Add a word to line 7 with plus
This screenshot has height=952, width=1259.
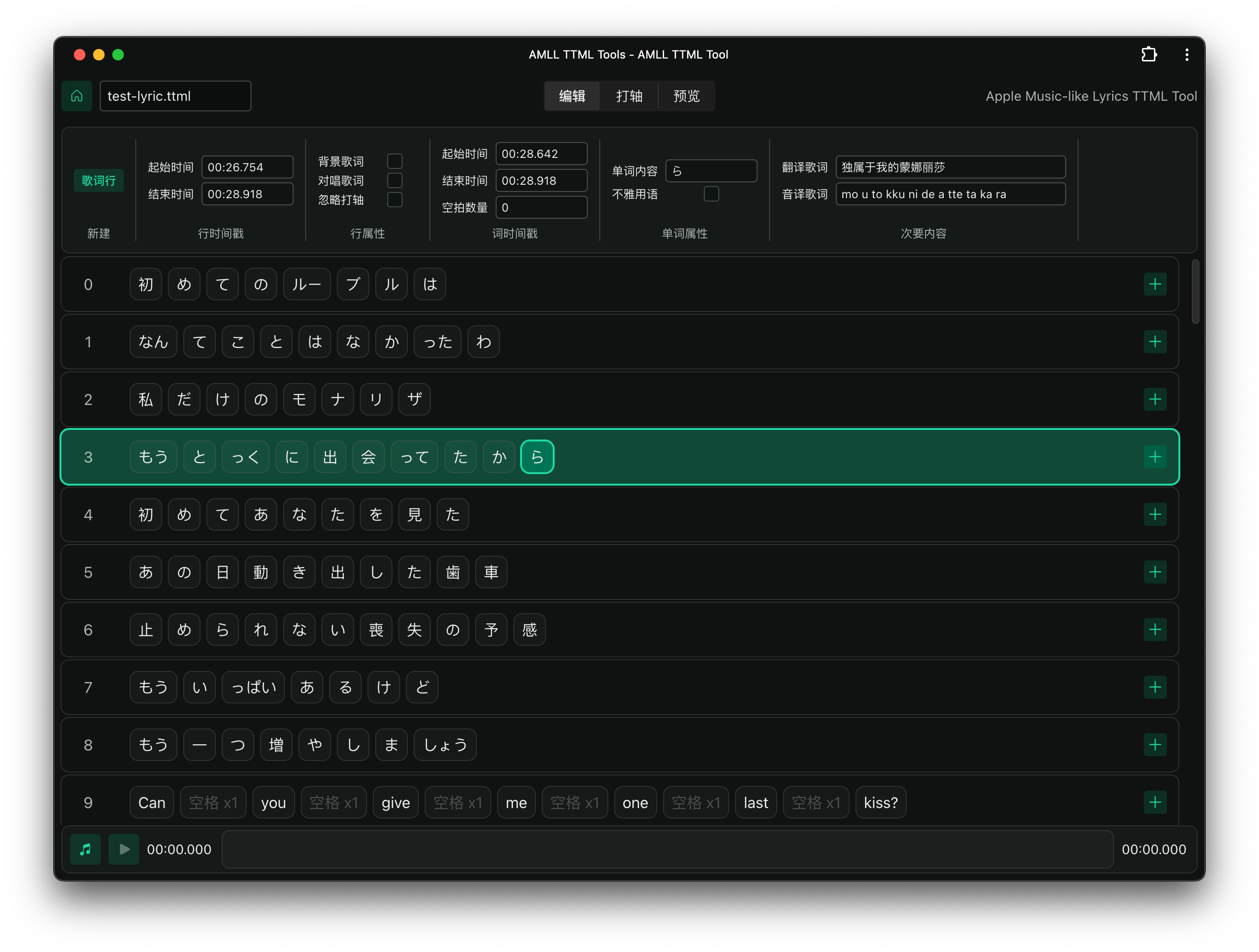click(1155, 687)
